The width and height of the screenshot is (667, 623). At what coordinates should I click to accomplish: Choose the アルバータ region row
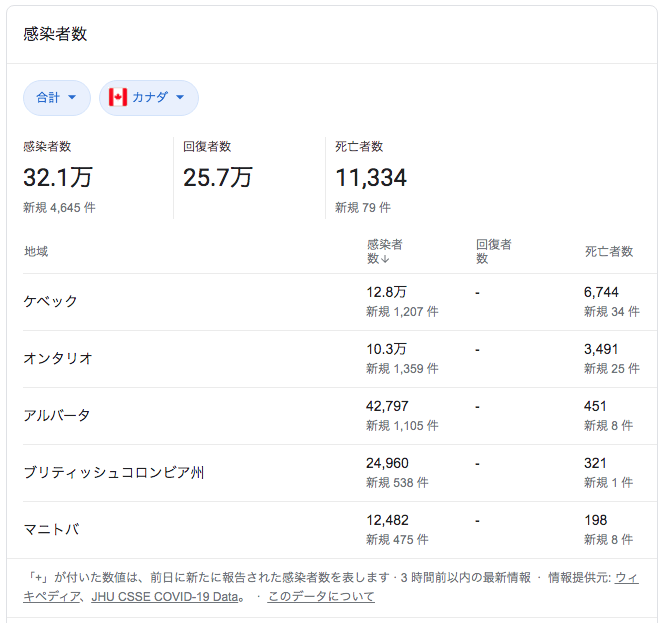pyautogui.click(x=57, y=415)
